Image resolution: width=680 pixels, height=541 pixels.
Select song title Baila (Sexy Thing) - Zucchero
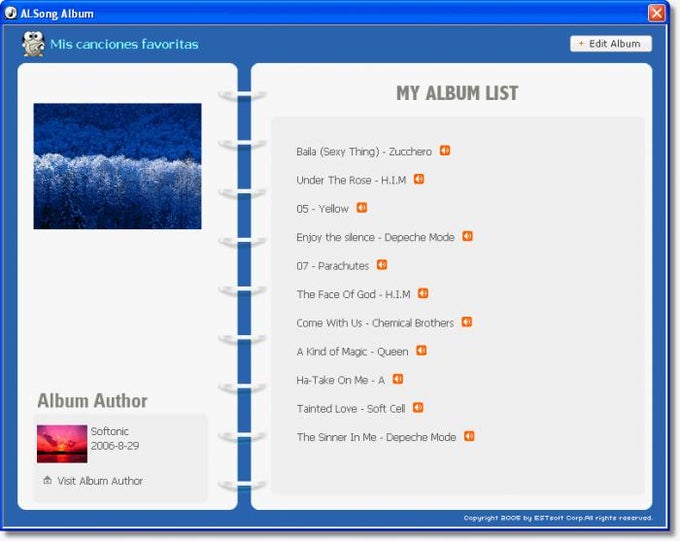[364, 152]
